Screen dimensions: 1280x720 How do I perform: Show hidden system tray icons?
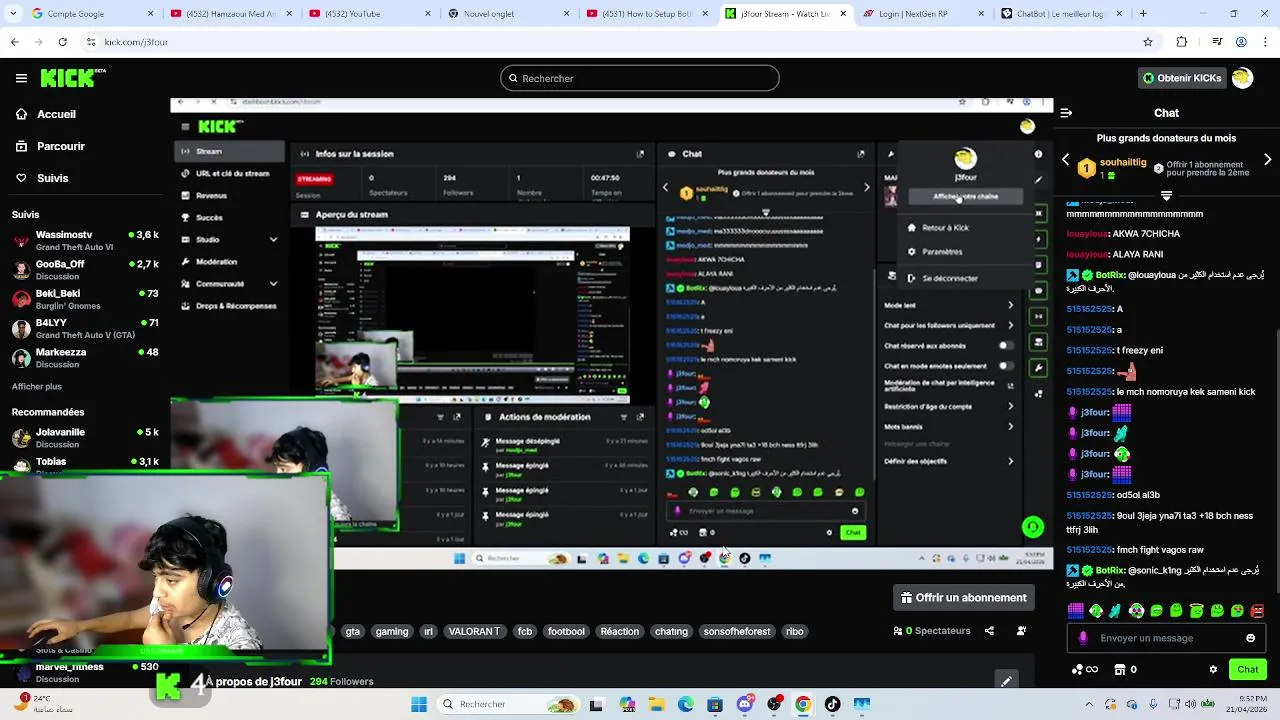point(1089,704)
